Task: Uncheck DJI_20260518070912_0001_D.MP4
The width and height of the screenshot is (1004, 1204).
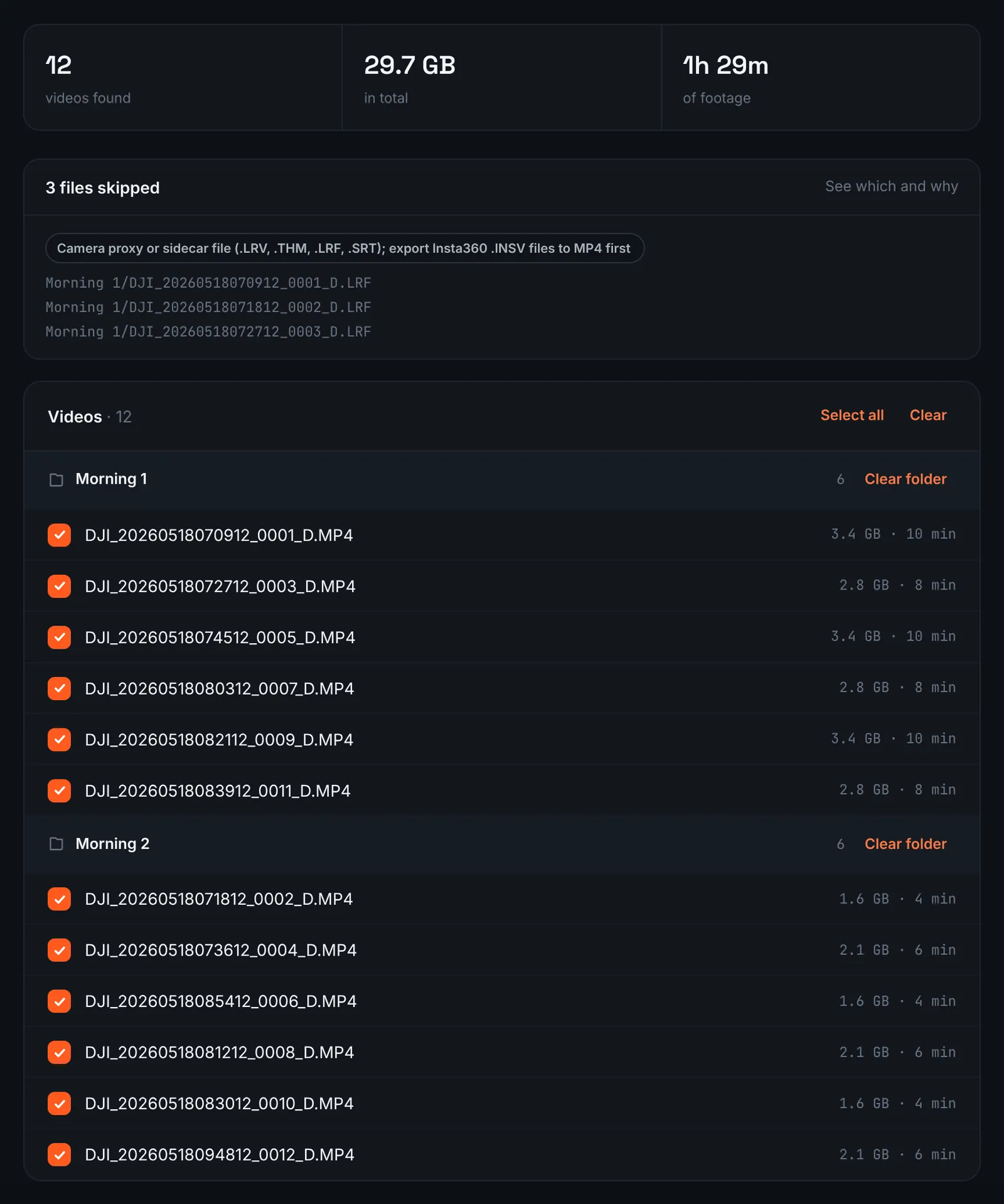Action: click(x=59, y=535)
